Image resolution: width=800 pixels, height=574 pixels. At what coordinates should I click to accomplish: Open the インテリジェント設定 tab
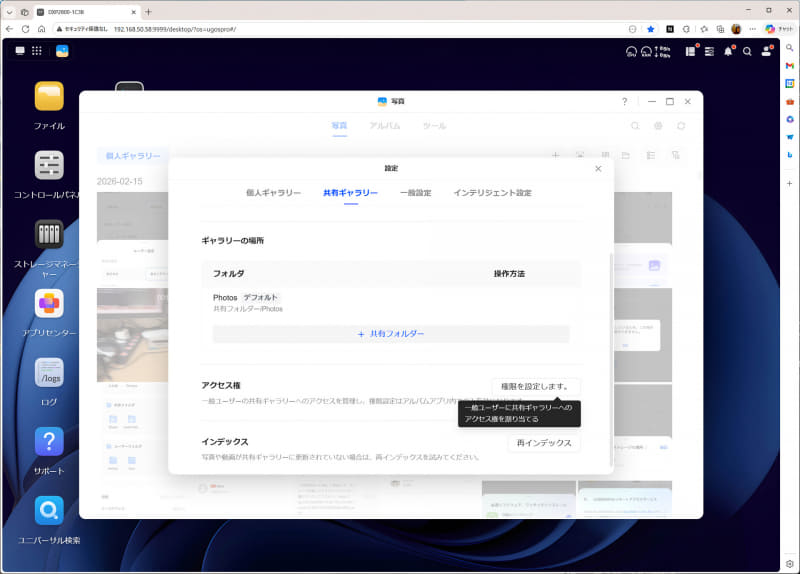[492, 193]
